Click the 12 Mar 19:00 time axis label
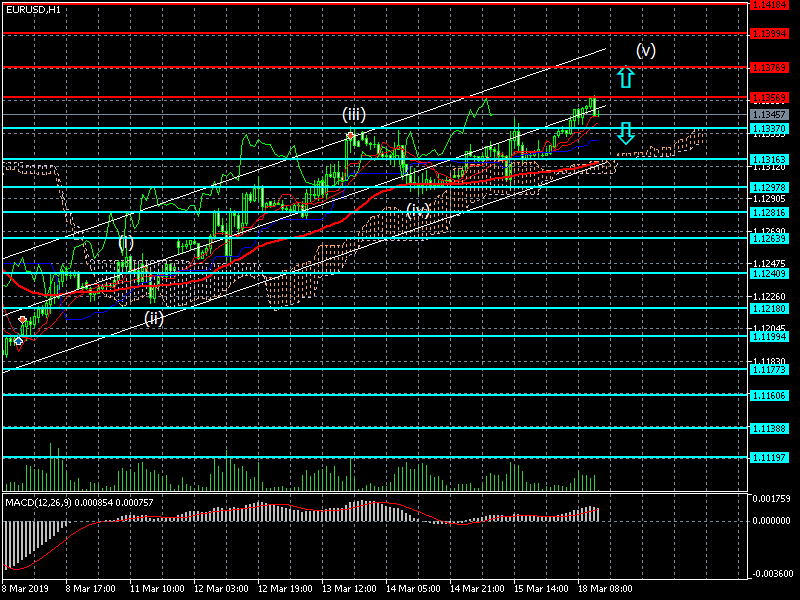 pos(285,589)
